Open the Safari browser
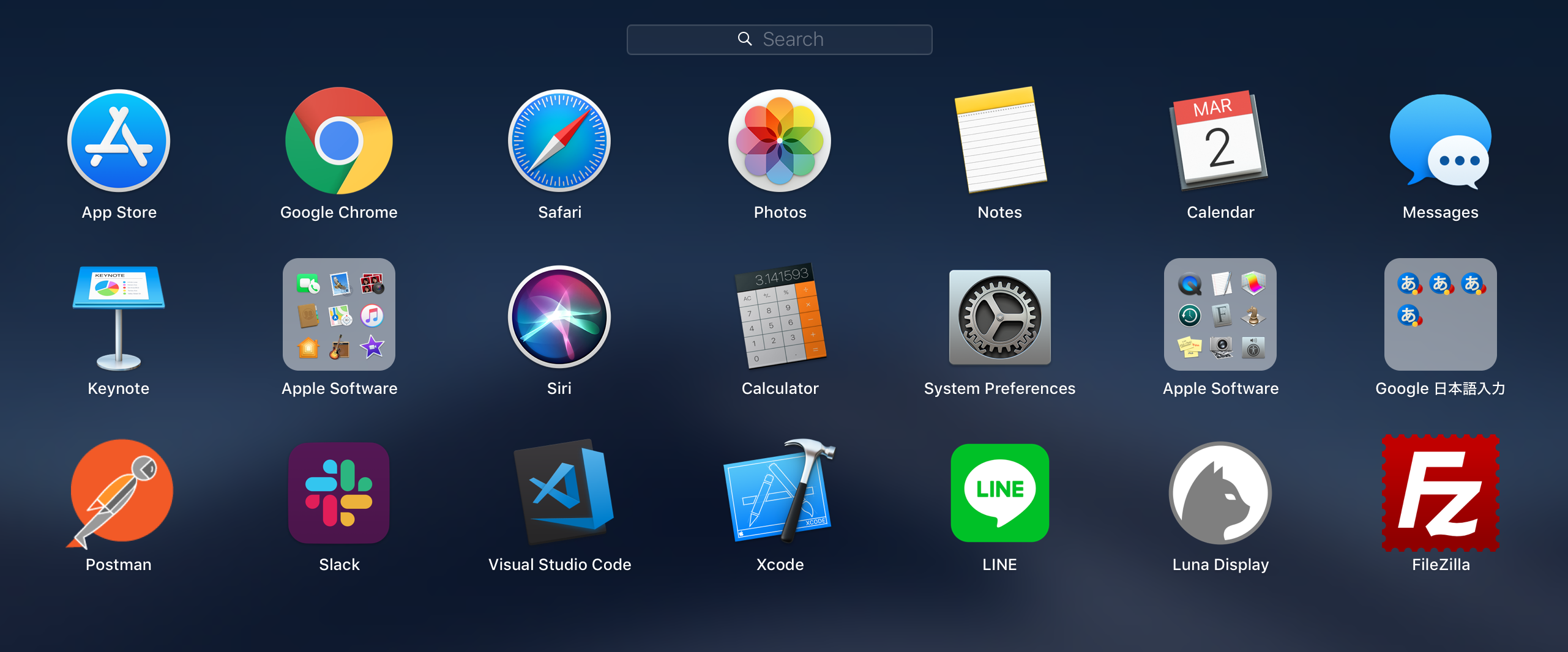 pyautogui.click(x=559, y=141)
